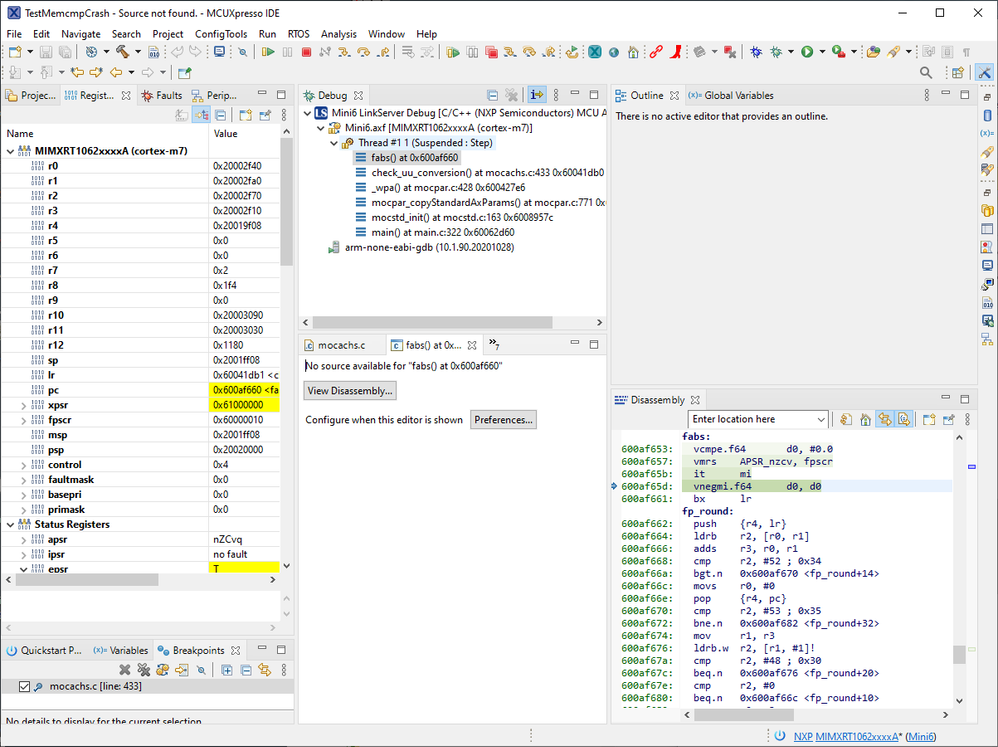
Task: Click the Registers view vertical scrollbar
Action: point(286,201)
